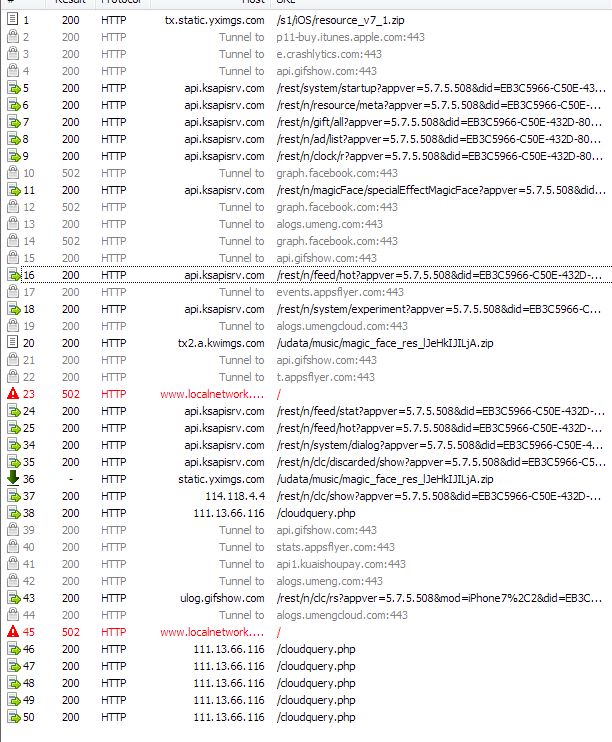The width and height of the screenshot is (612, 742).
Task: Select alogs.umengcloud.com:443 in session 19
Action: click(342, 326)
